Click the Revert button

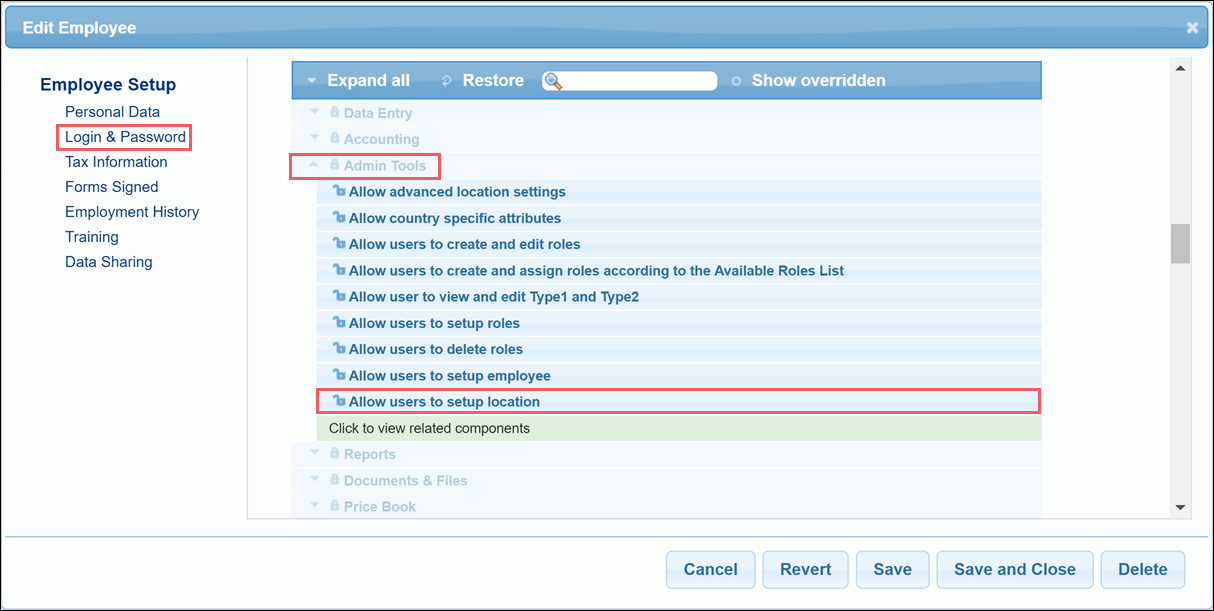[x=805, y=569]
